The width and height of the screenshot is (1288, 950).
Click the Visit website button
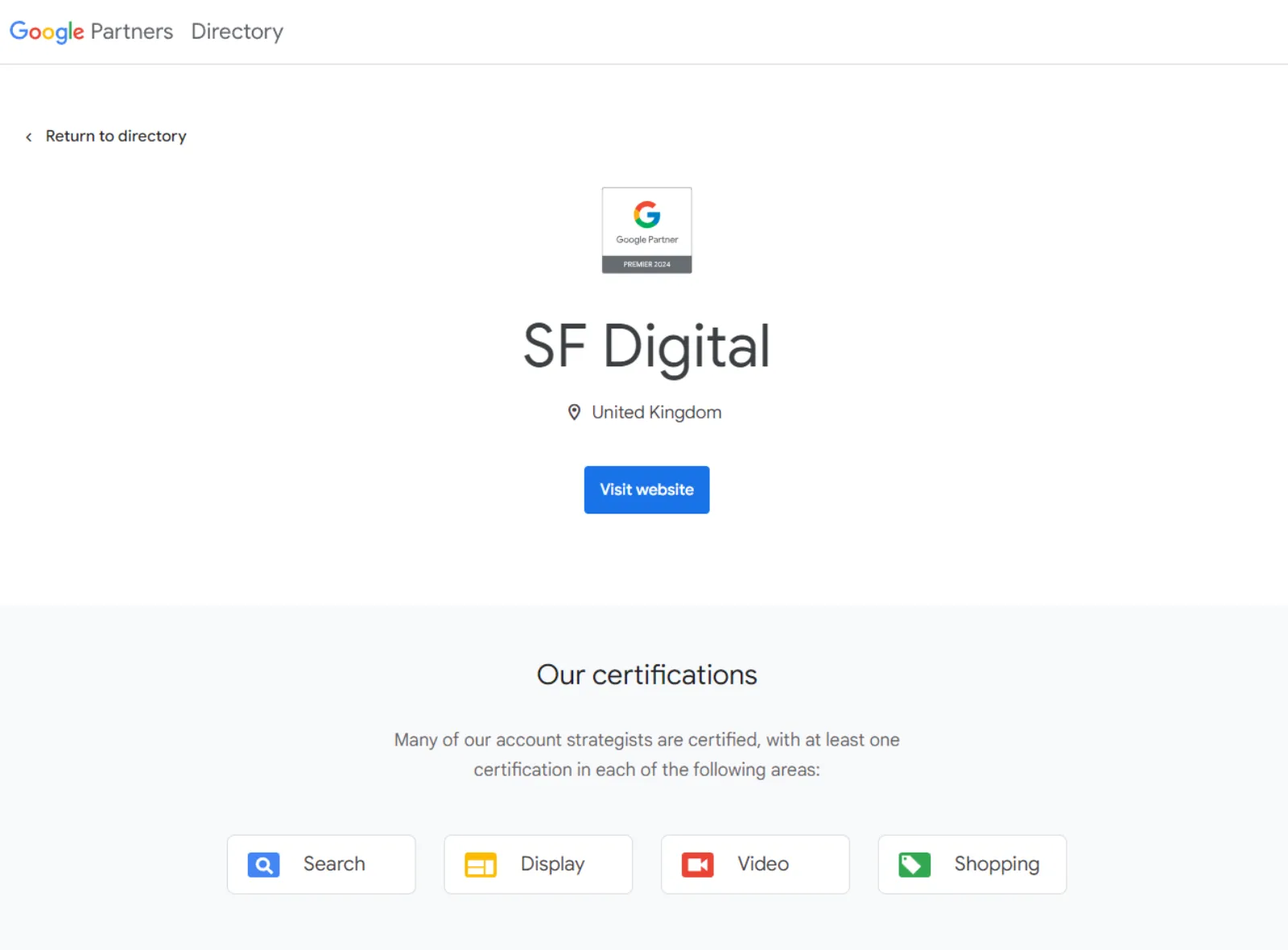pyautogui.click(x=646, y=489)
